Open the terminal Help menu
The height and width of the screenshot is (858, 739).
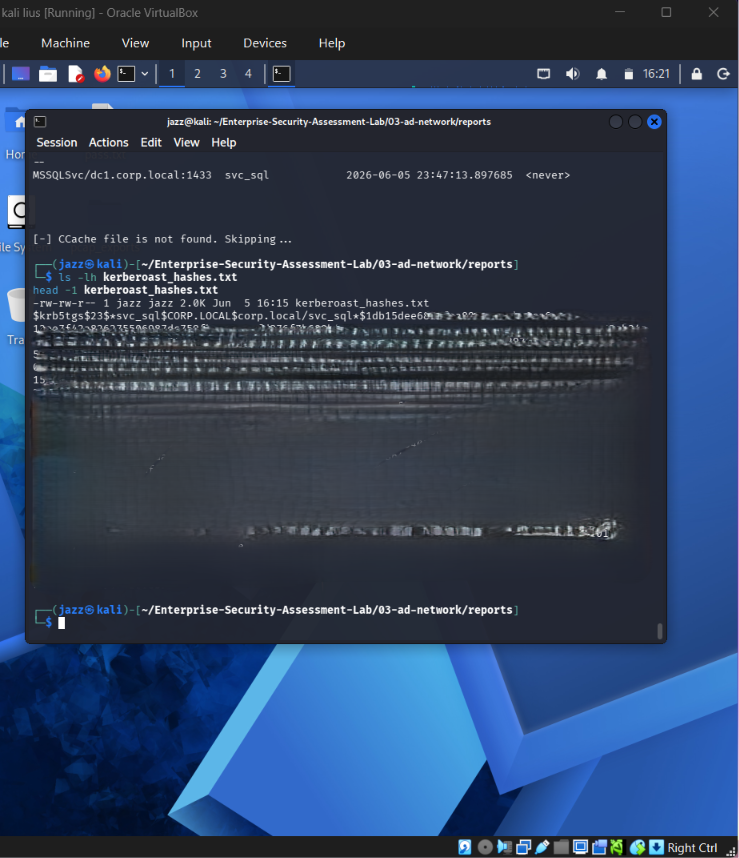224,143
